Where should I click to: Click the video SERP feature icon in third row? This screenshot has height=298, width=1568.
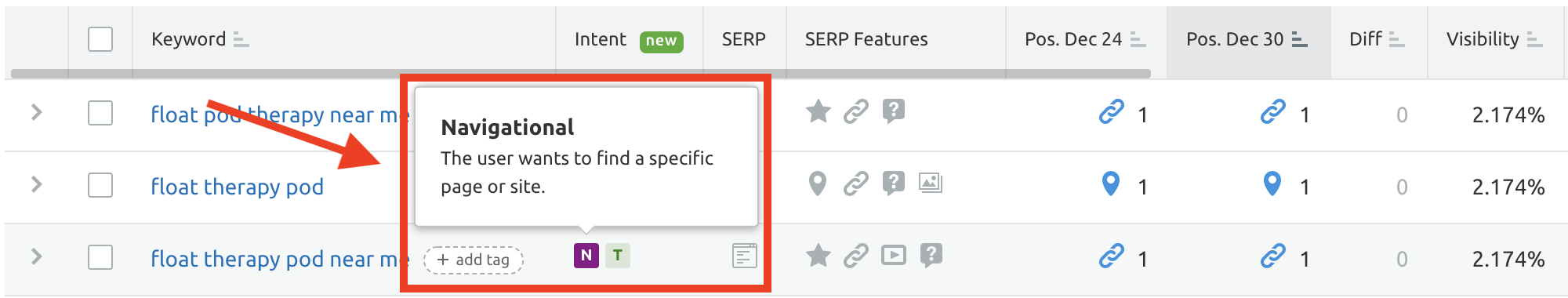pyautogui.click(x=893, y=256)
